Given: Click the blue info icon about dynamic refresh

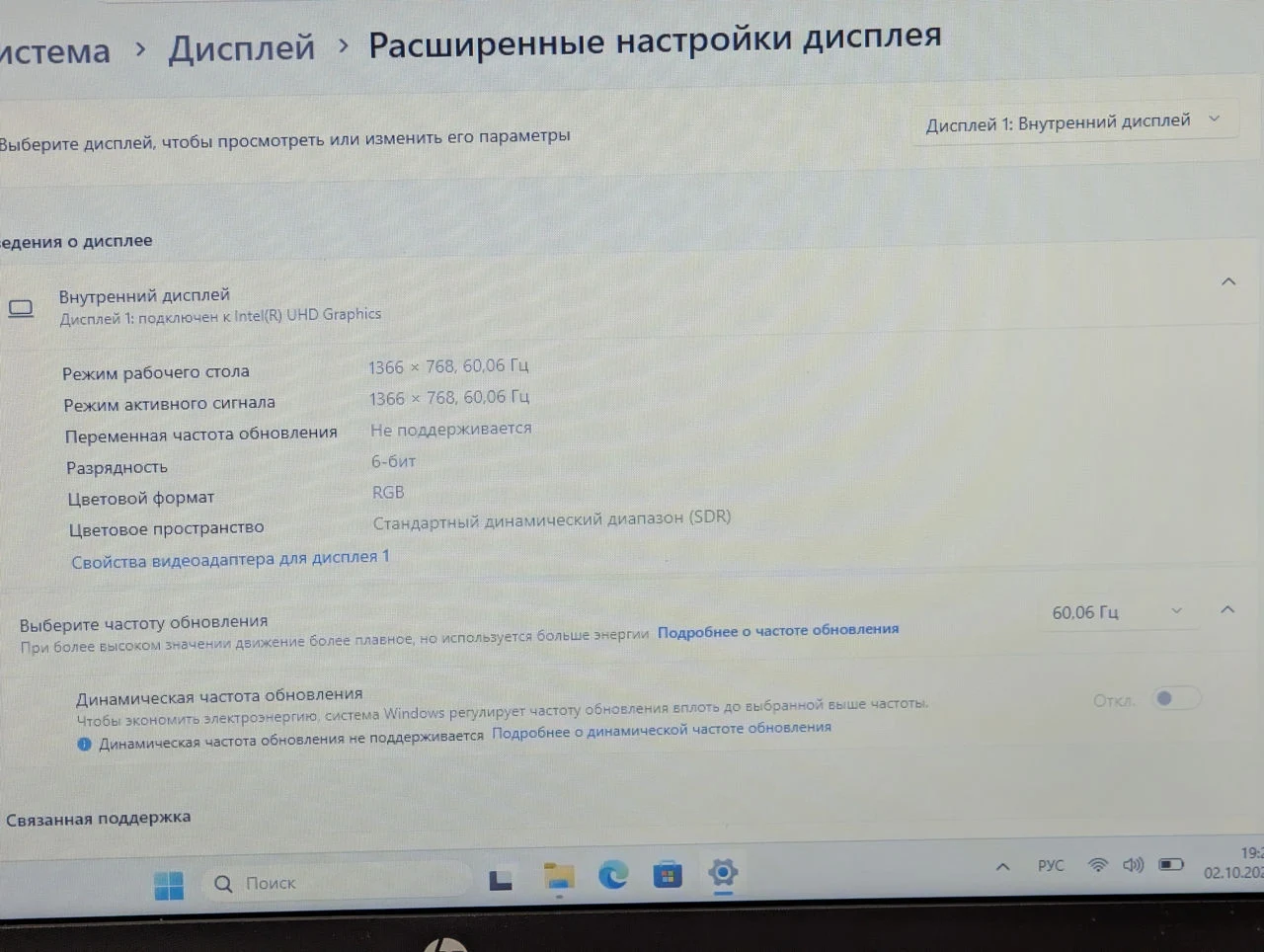Looking at the screenshot, I should [84, 745].
